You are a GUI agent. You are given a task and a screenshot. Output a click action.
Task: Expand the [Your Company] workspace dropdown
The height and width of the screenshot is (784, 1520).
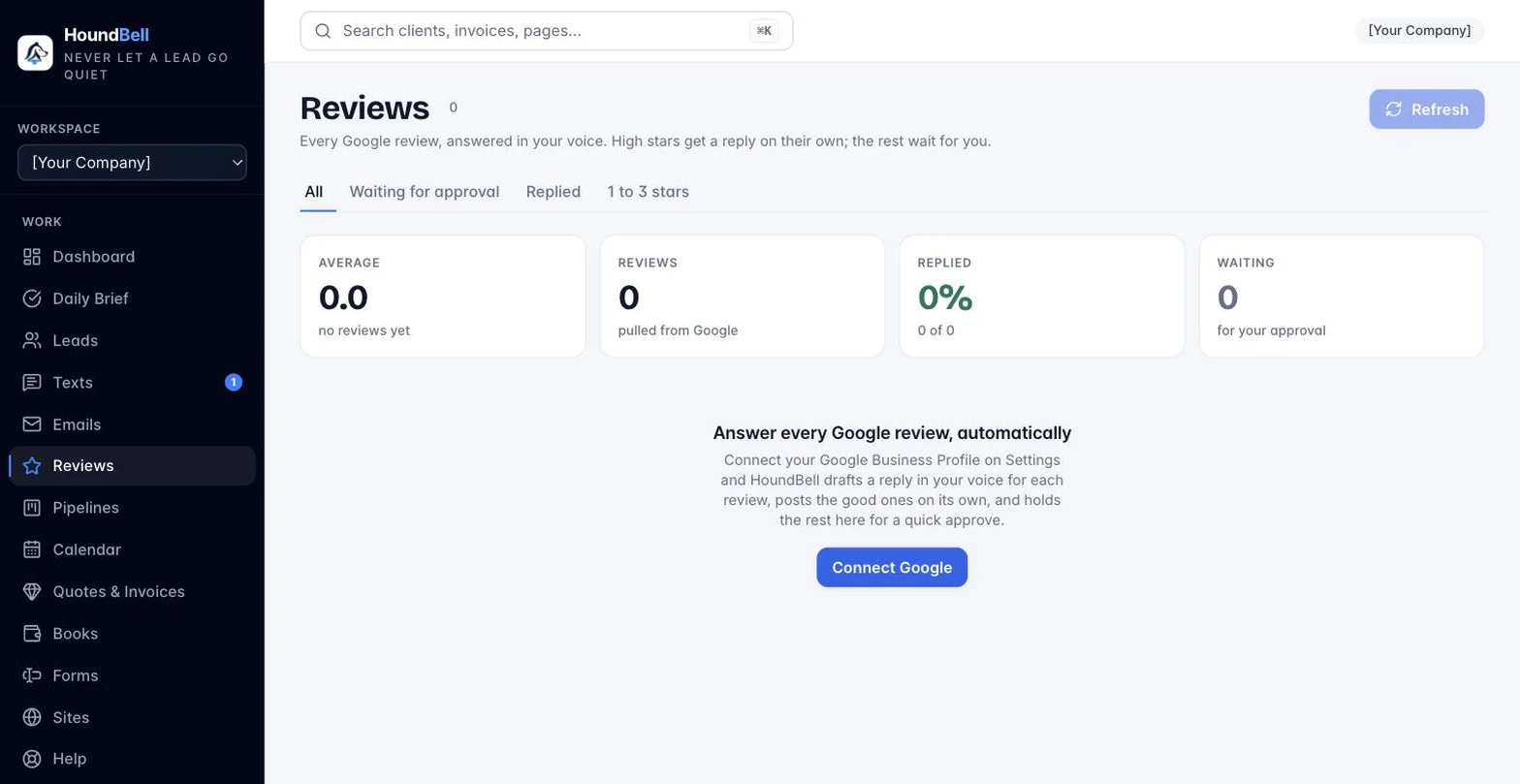click(132, 163)
